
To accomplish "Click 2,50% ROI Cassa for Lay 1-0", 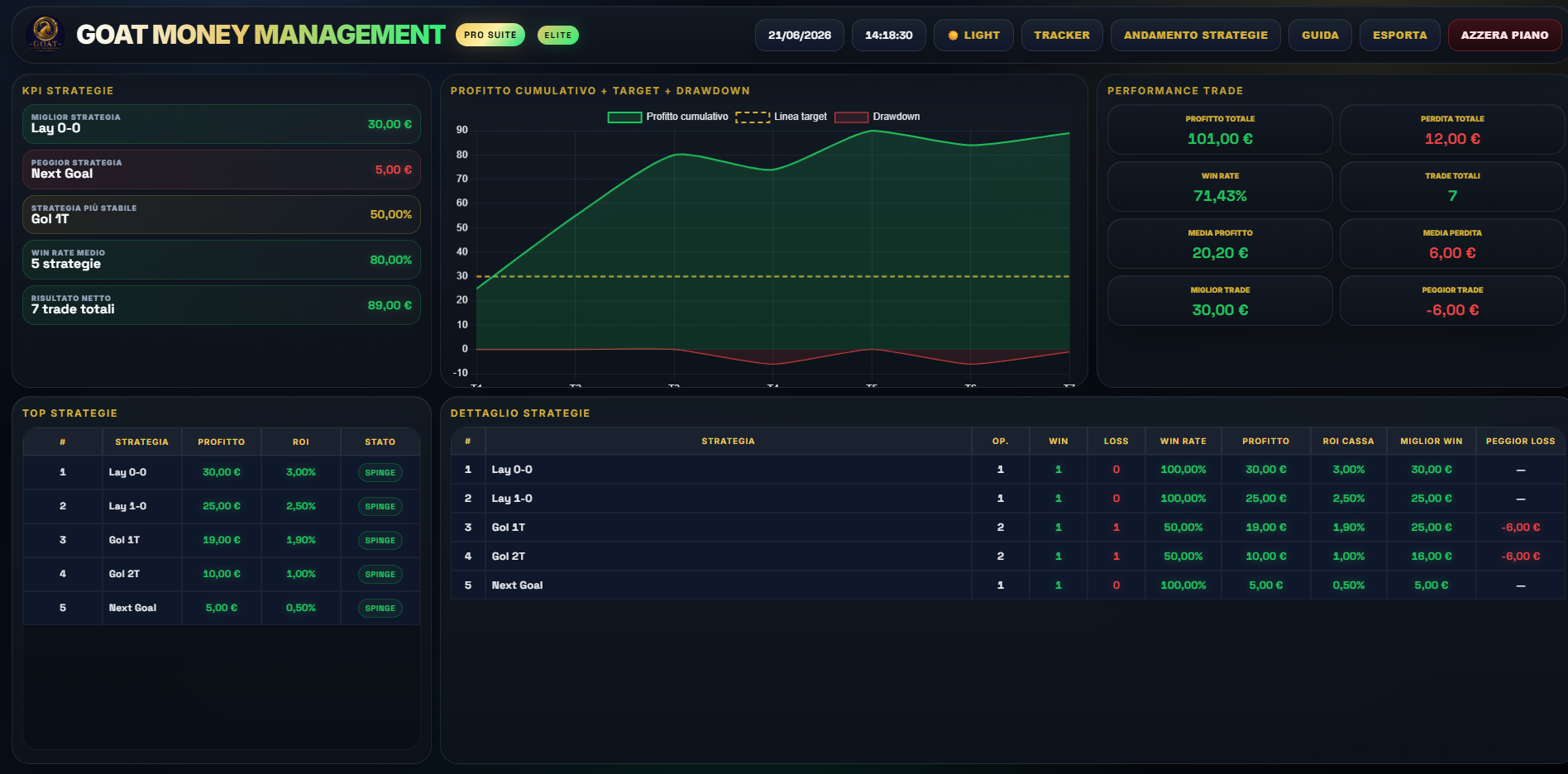I will pyautogui.click(x=1348, y=499).
